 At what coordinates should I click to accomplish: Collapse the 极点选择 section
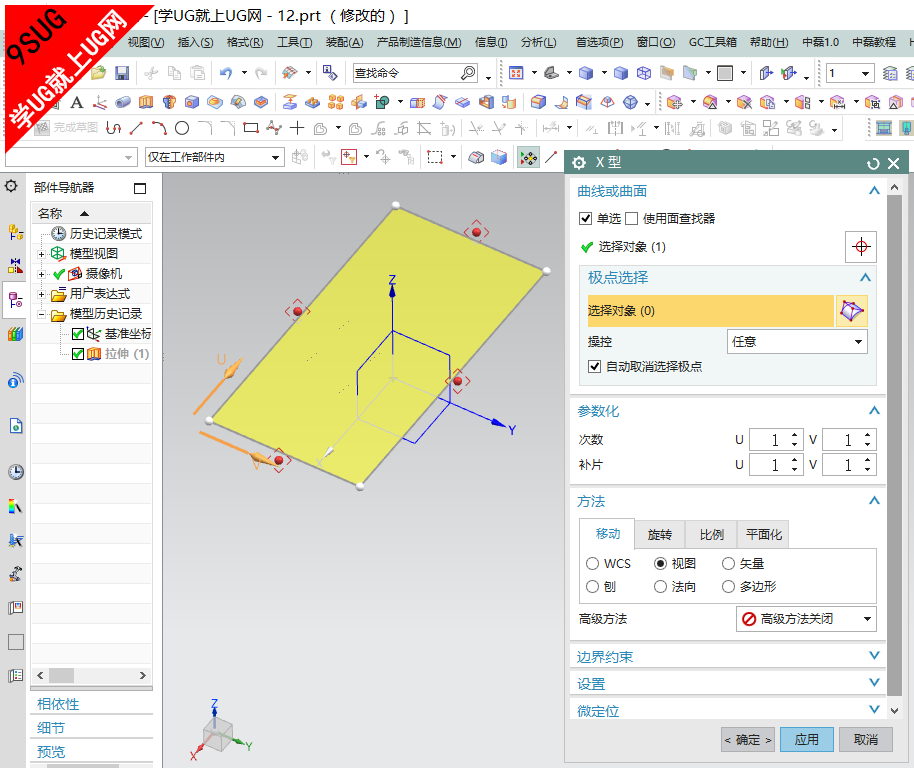click(x=865, y=278)
